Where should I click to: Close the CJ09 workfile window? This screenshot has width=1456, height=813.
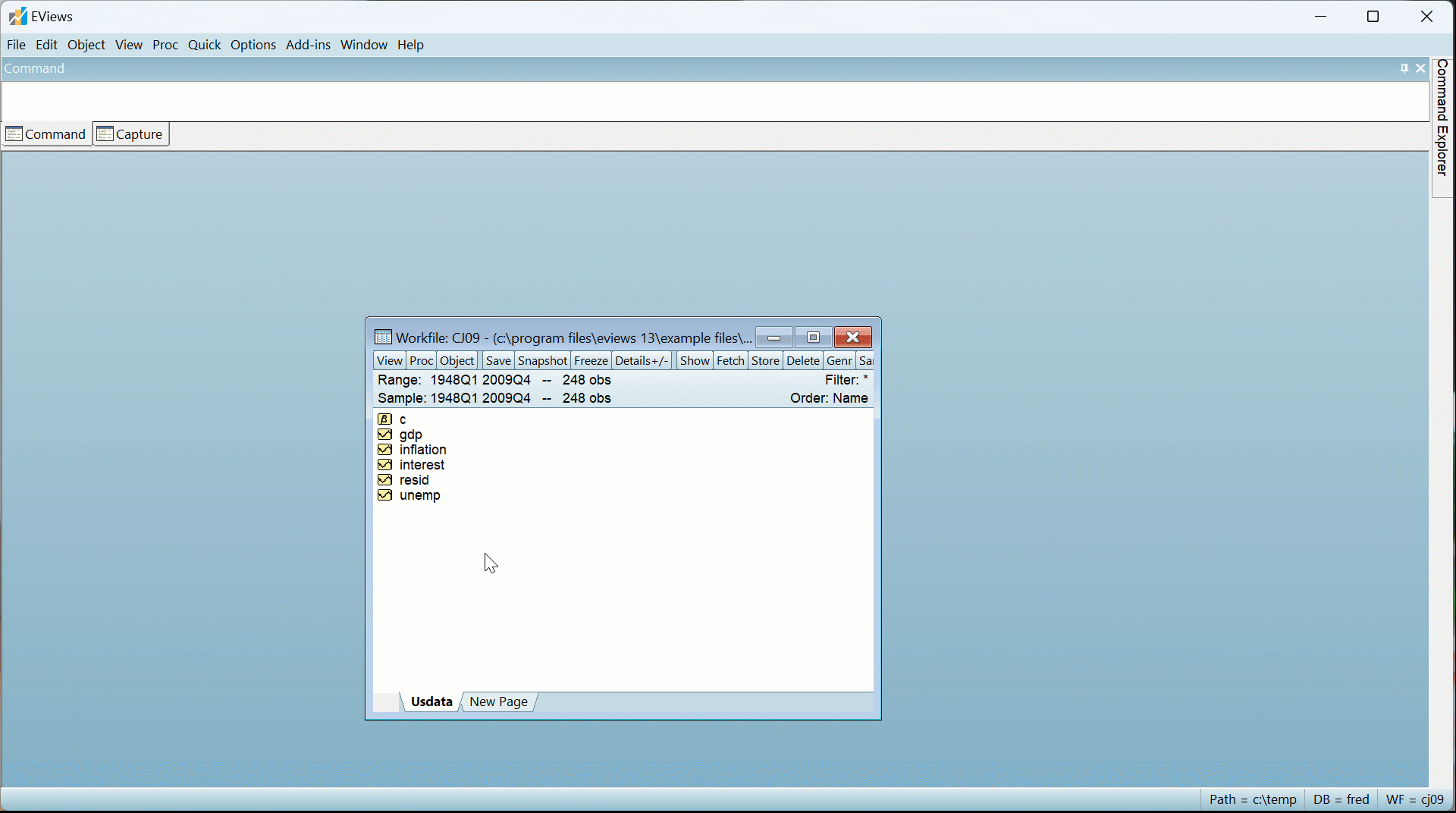[853, 337]
